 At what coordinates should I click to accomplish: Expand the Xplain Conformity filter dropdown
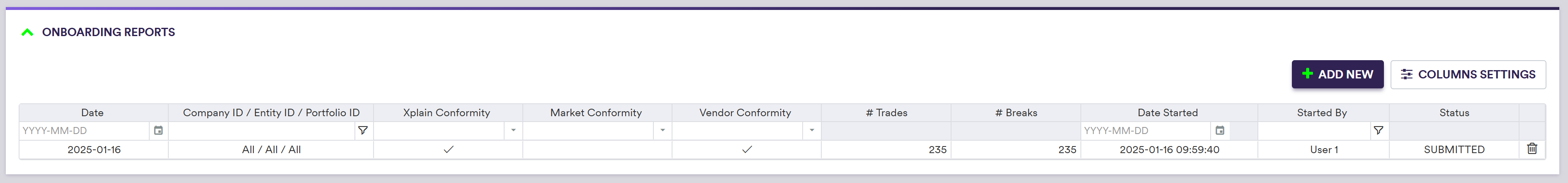click(513, 131)
